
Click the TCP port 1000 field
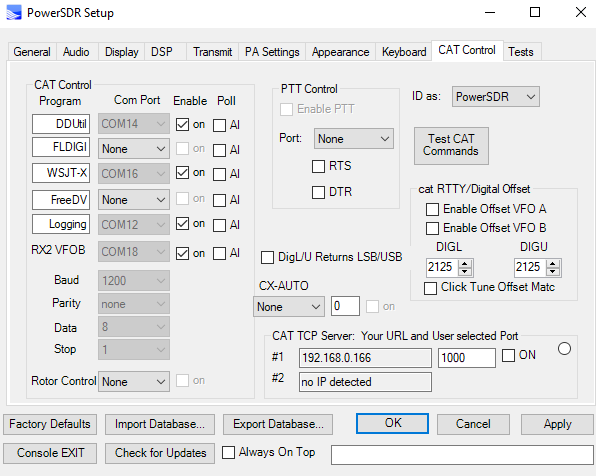(x=467, y=358)
